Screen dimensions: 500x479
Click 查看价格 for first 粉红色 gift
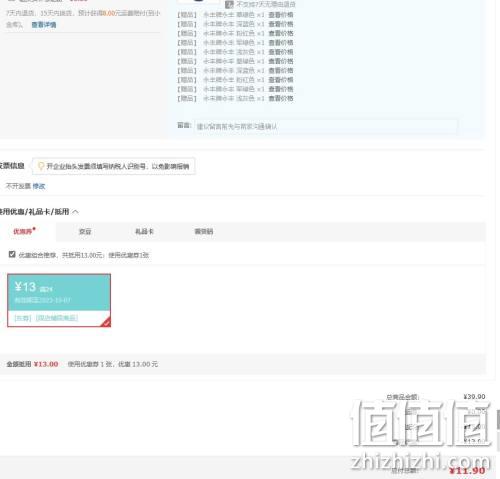[x=281, y=34]
